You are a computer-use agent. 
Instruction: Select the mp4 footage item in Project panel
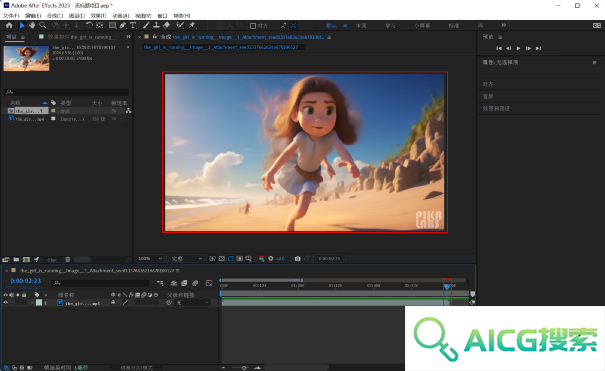pyautogui.click(x=29, y=119)
